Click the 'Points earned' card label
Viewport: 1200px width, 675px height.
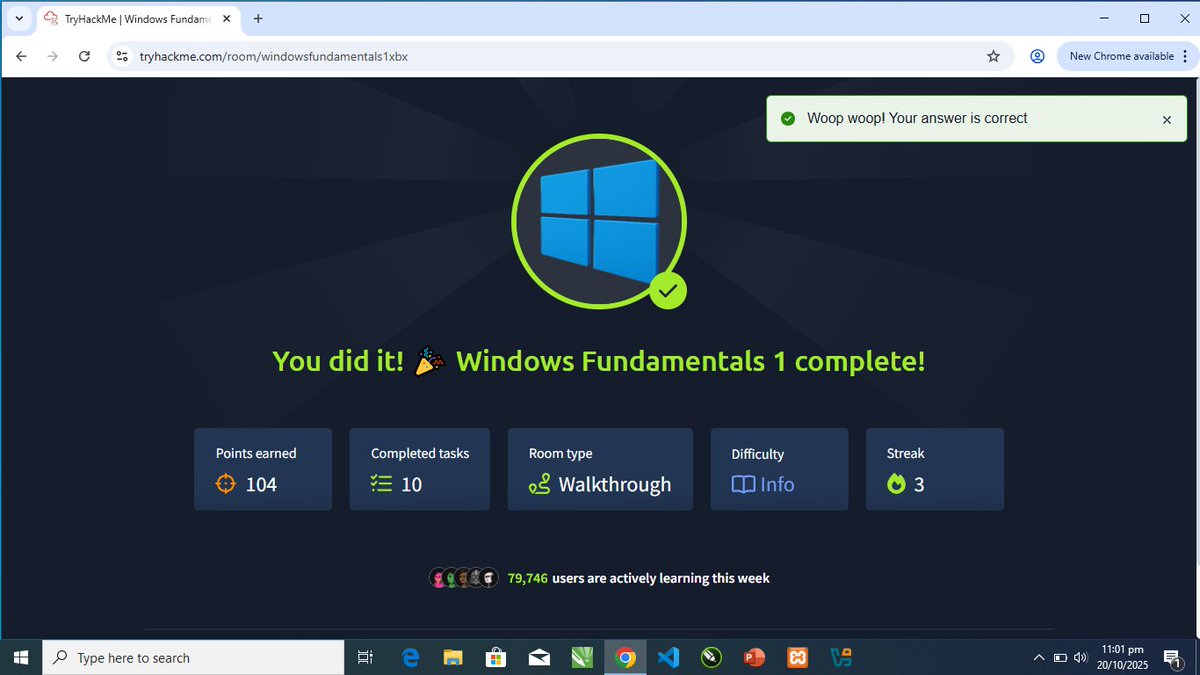pos(256,453)
